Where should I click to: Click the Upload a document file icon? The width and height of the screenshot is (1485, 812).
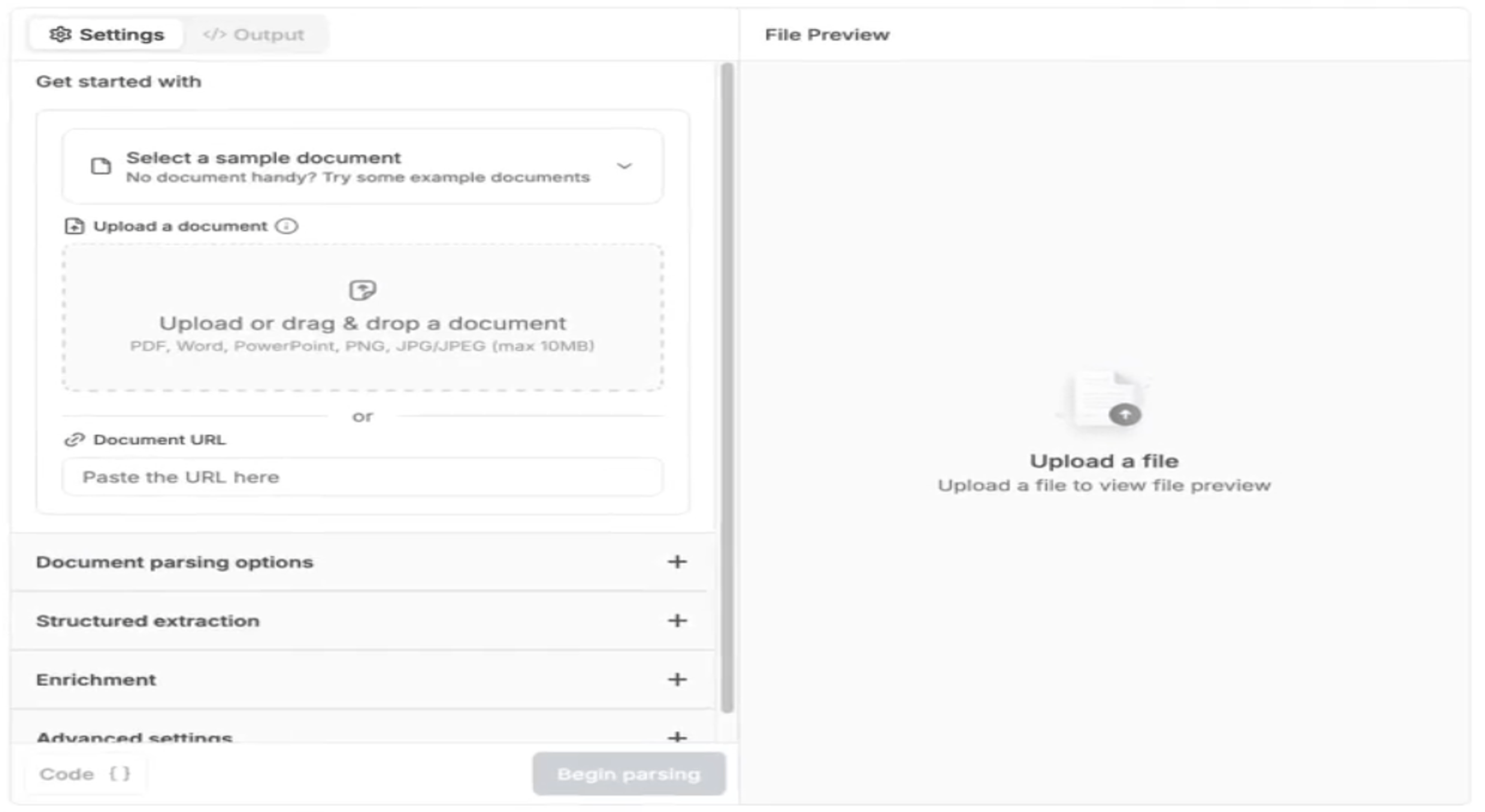[74, 226]
